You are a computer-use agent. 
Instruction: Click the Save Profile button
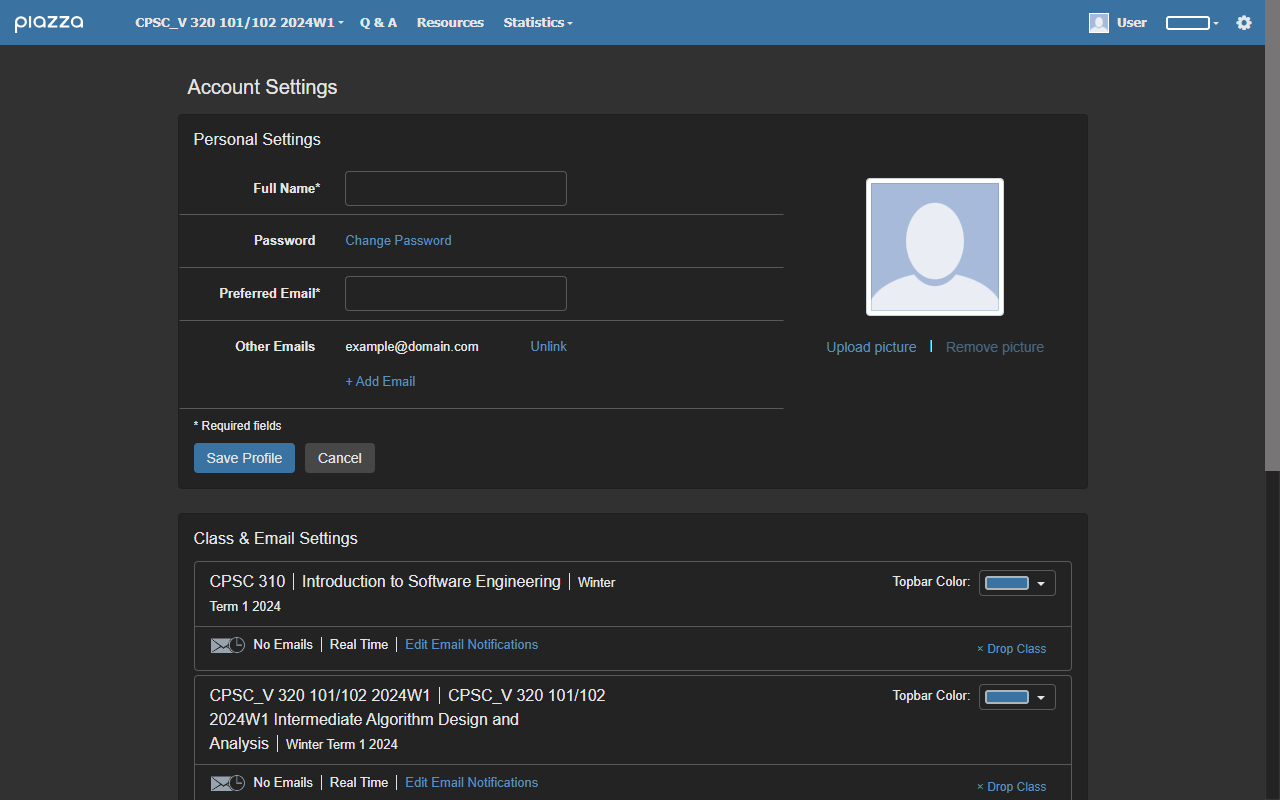click(x=244, y=458)
